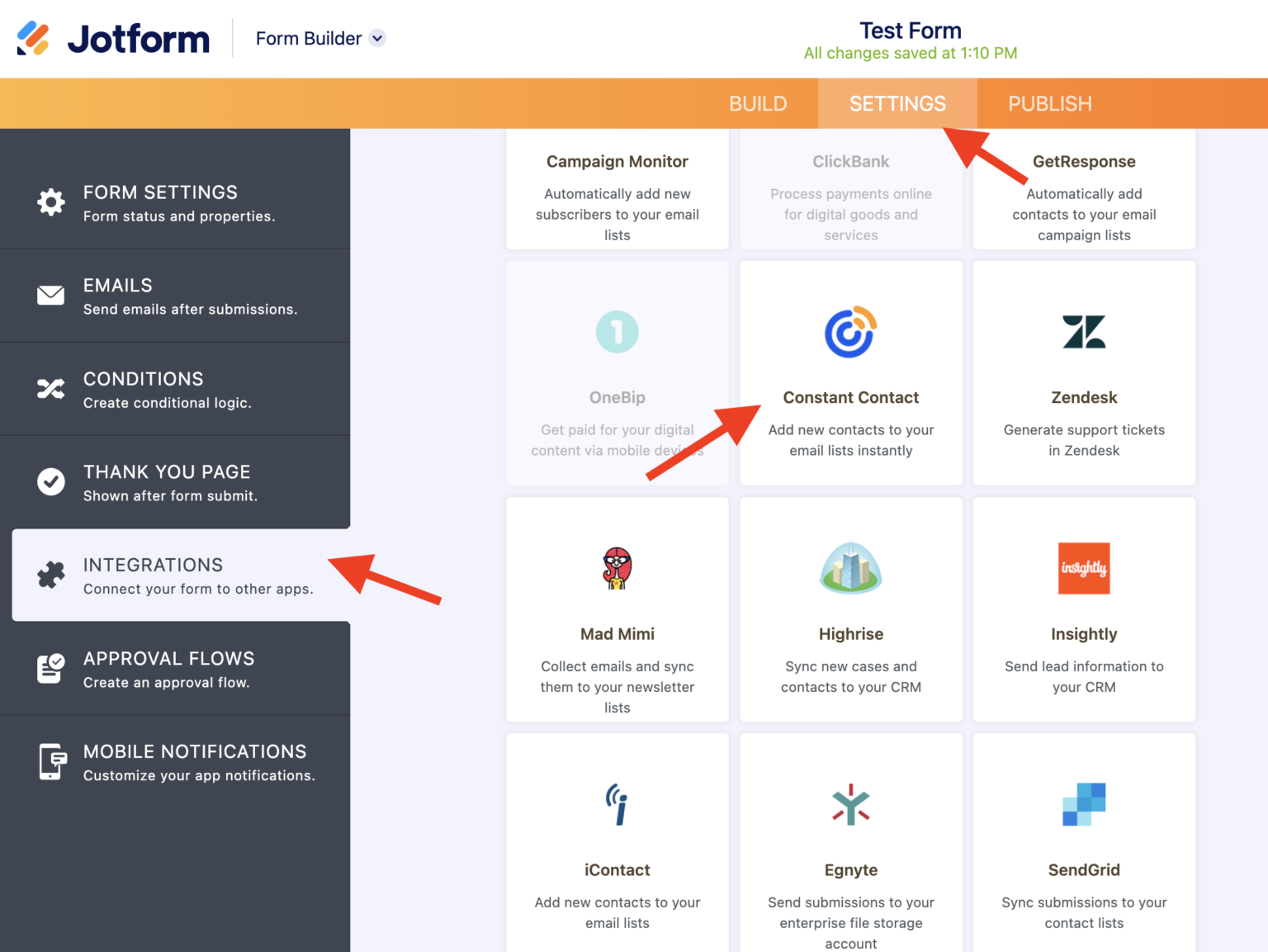Select the Integrations puzzle piece icon

tap(50, 575)
